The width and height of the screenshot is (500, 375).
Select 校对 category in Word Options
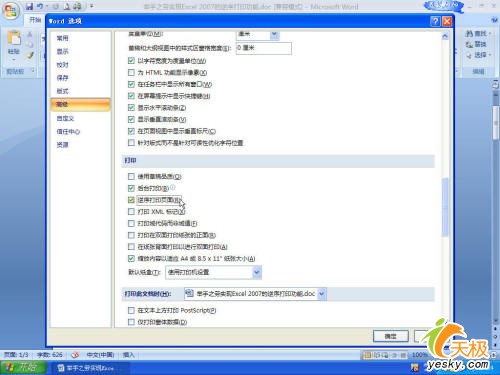coord(62,65)
